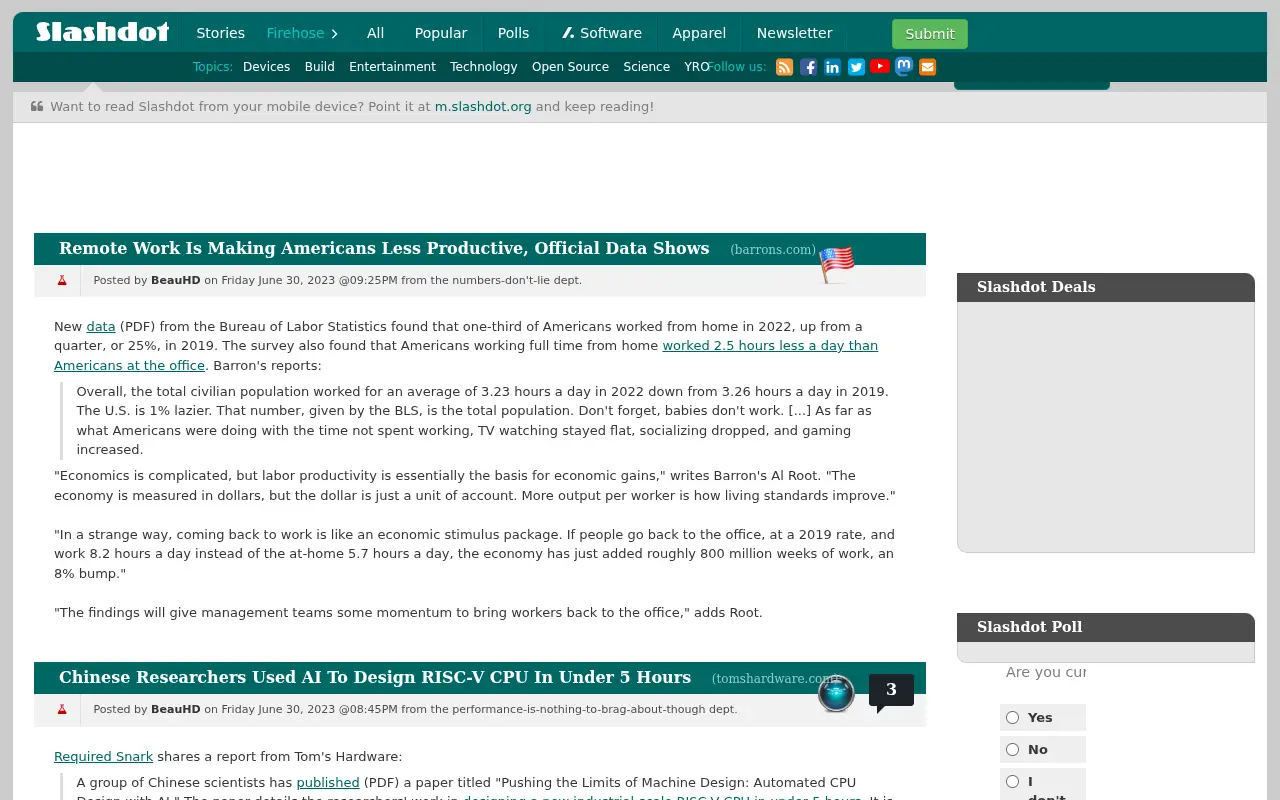The image size is (1280, 800).
Task: Select the No poll option
Action: pyautogui.click(x=1012, y=749)
